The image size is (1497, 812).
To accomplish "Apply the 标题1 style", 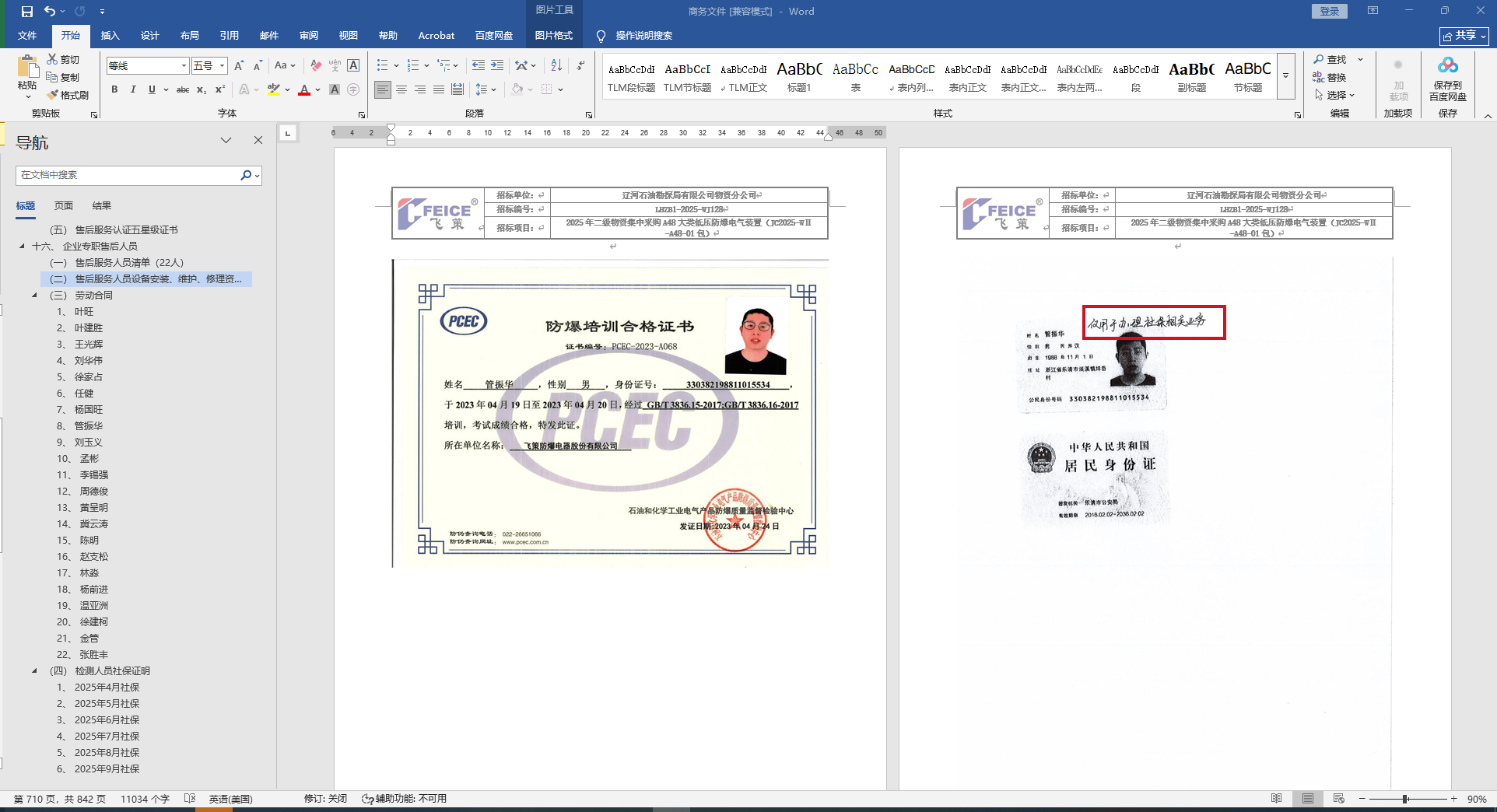I will tap(799, 76).
